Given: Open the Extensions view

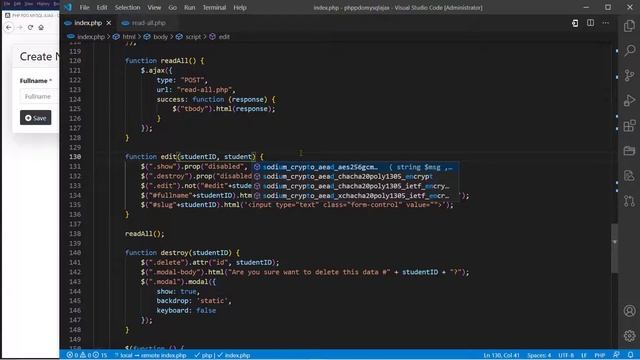Looking at the screenshot, I should coord(629,126).
